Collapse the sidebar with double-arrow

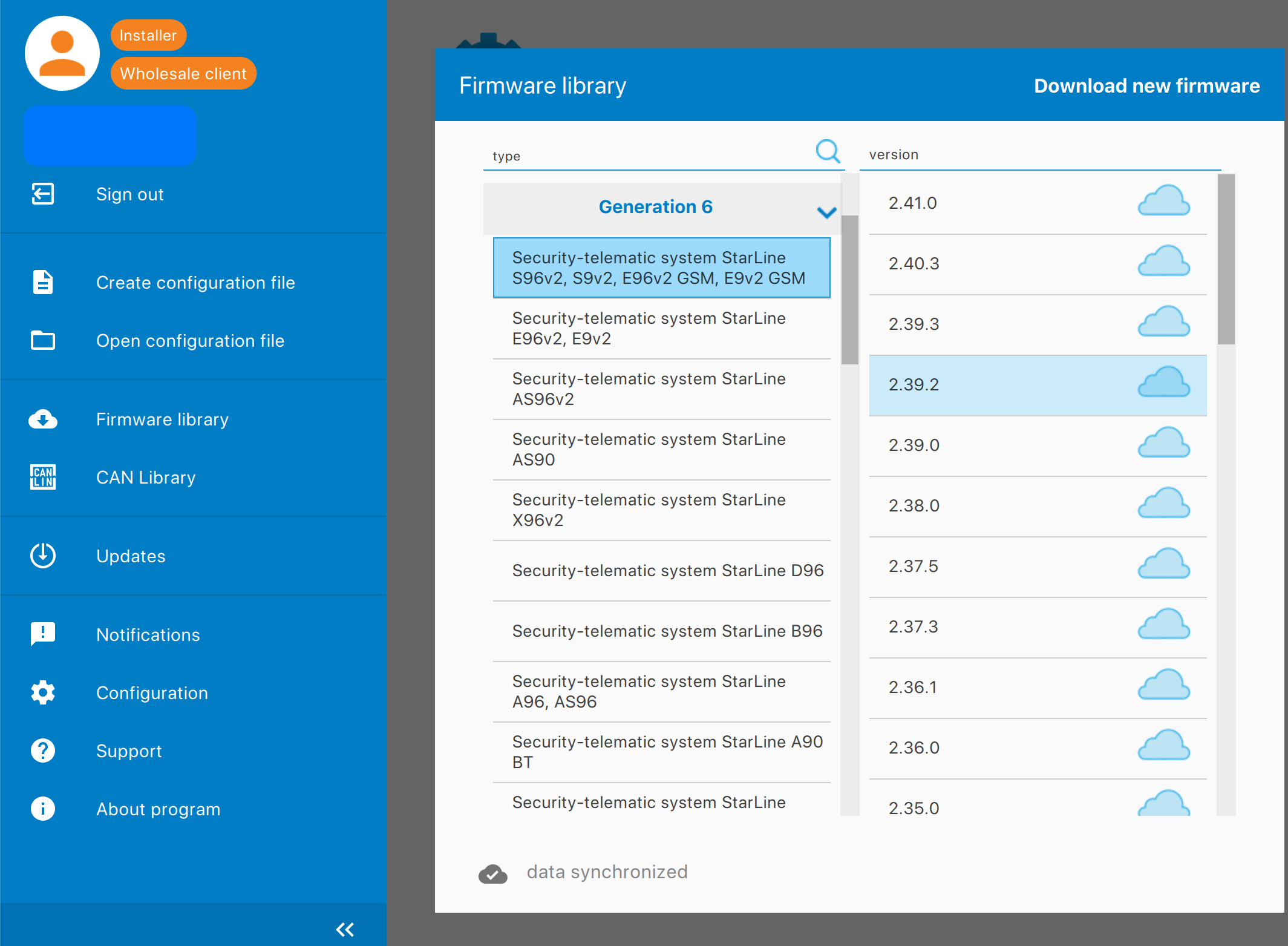pyautogui.click(x=345, y=930)
